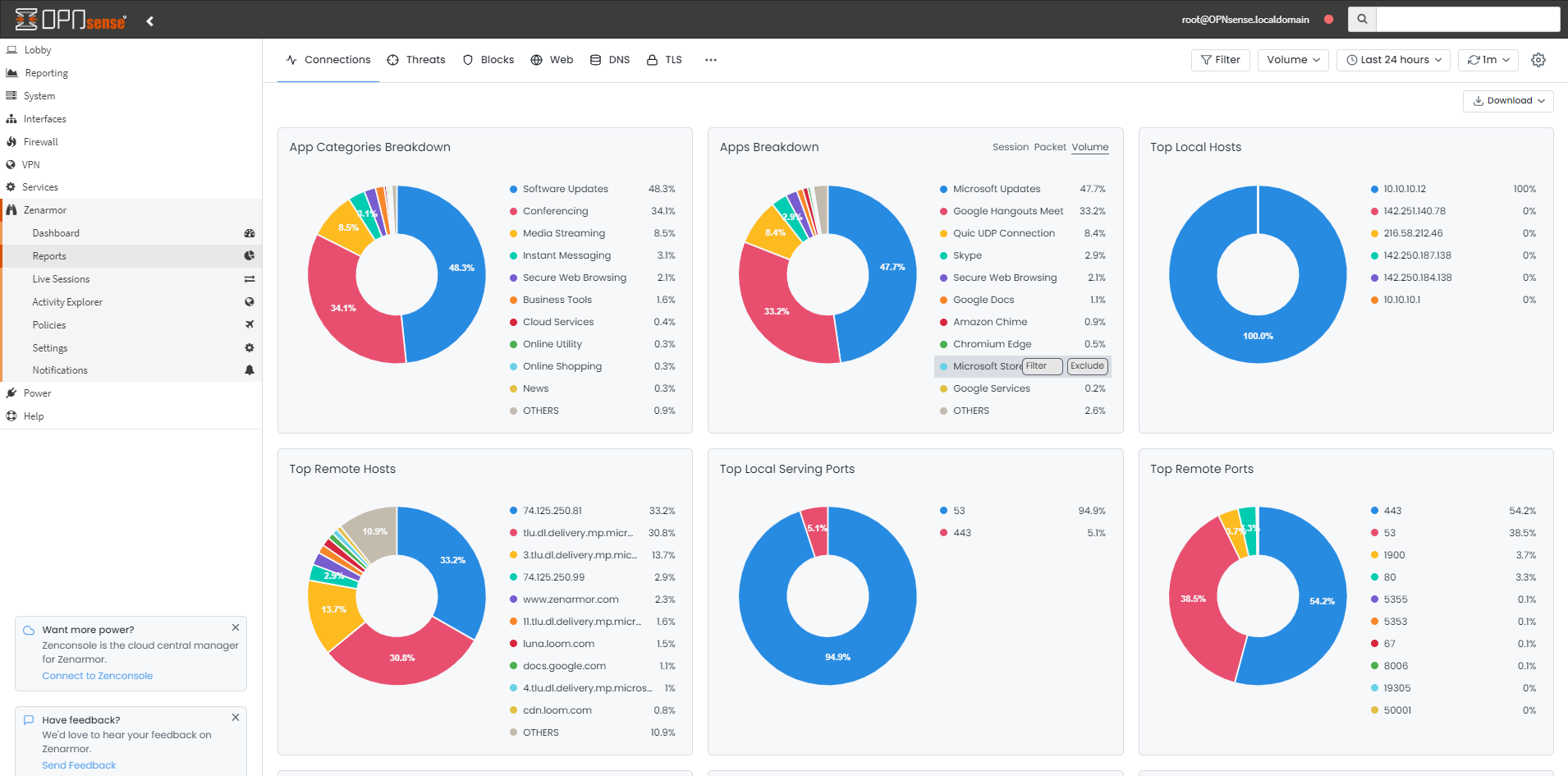The width and height of the screenshot is (1568, 776).
Task: Click the Zenarmor Dashboard gauge icon
Action: [x=249, y=233]
